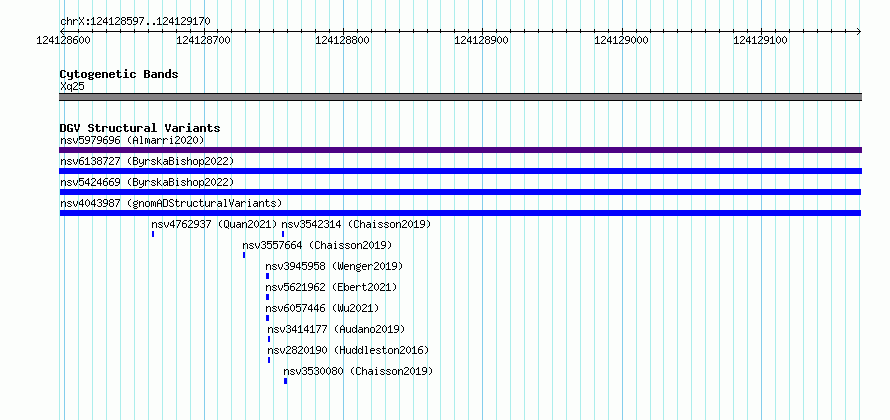Click ruler position 124128900

pyautogui.click(x=482, y=40)
